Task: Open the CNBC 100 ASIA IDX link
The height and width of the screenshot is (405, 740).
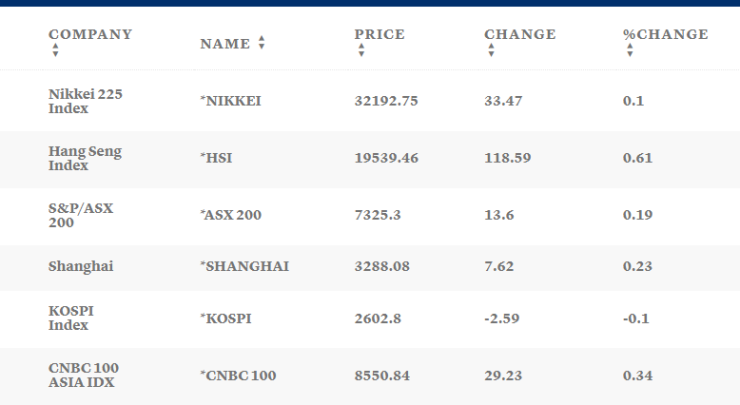Action: 83,376
